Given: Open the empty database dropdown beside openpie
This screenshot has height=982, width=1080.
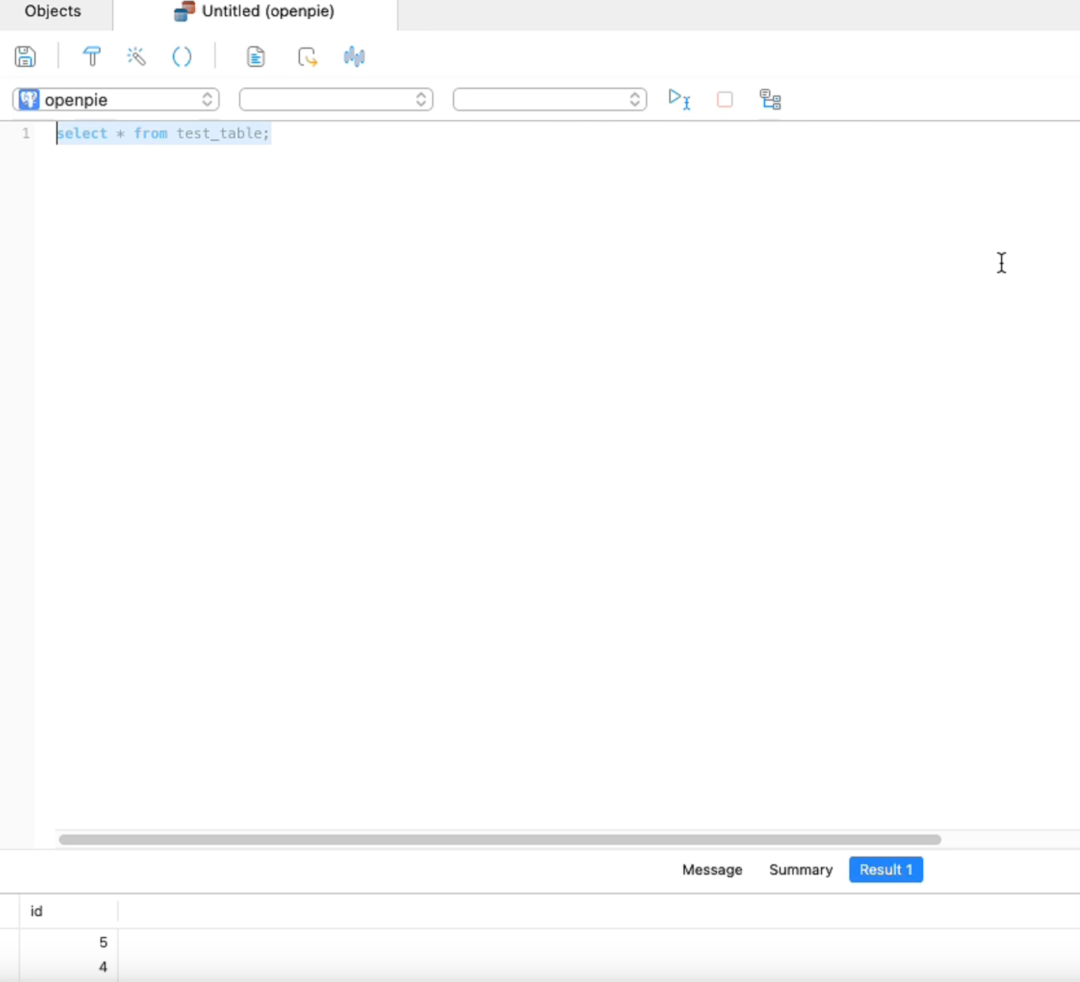Looking at the screenshot, I should click(336, 100).
